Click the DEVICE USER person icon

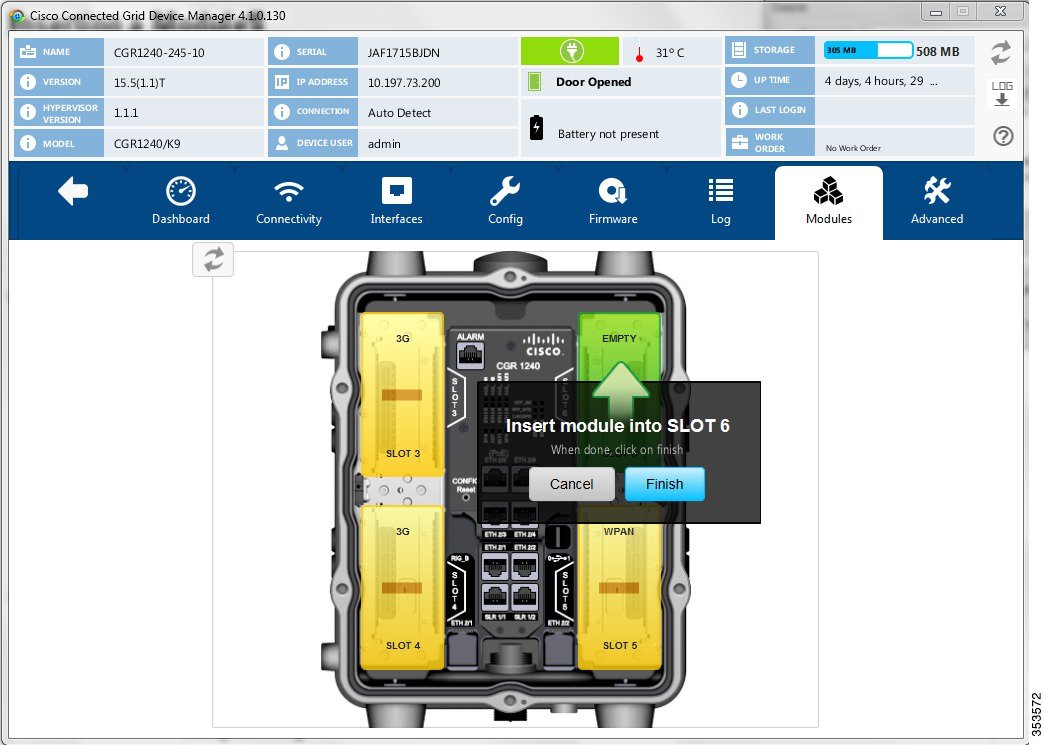pos(282,143)
